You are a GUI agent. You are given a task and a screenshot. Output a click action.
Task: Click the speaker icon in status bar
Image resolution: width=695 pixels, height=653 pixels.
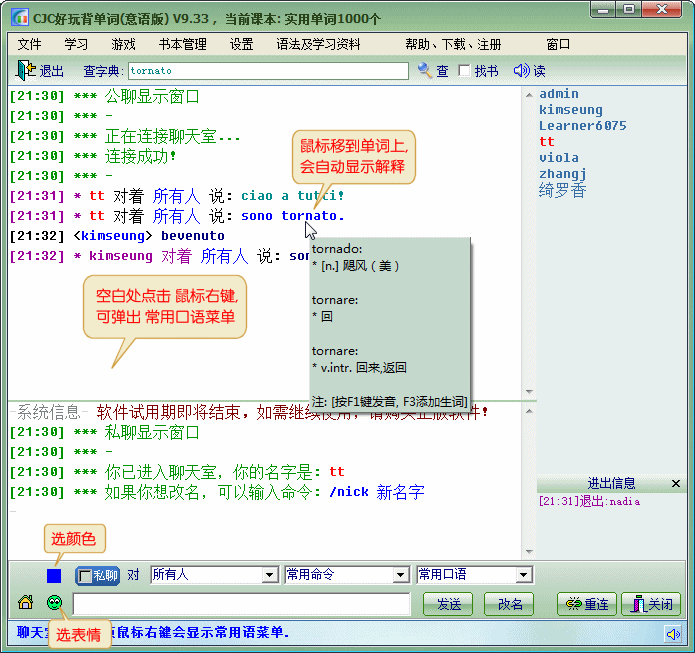coord(674,633)
